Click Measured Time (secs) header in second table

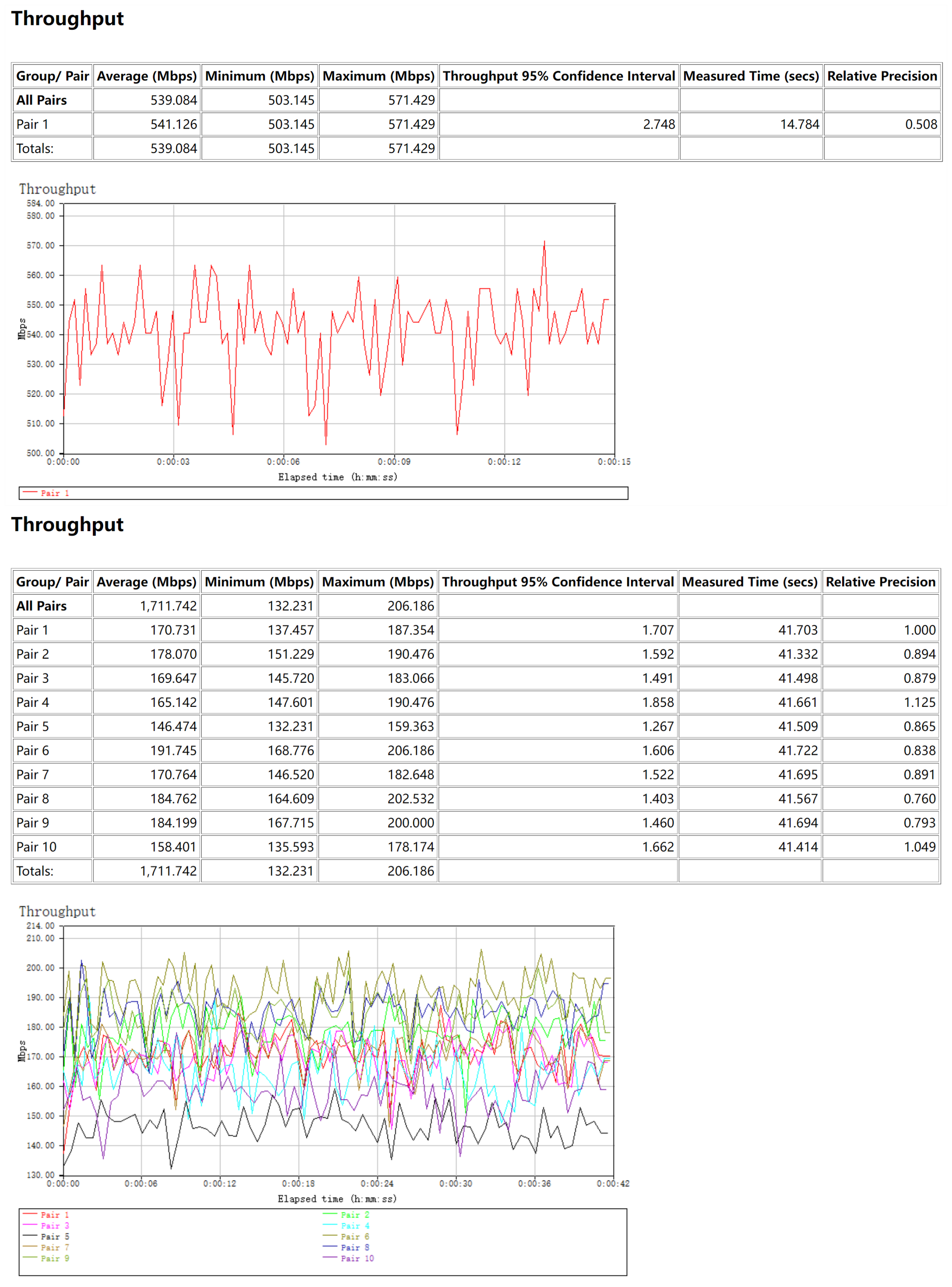pos(749,582)
